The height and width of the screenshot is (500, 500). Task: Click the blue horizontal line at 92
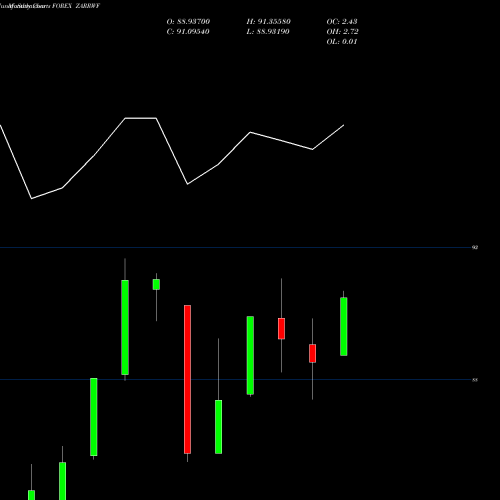pyautogui.click(x=235, y=247)
